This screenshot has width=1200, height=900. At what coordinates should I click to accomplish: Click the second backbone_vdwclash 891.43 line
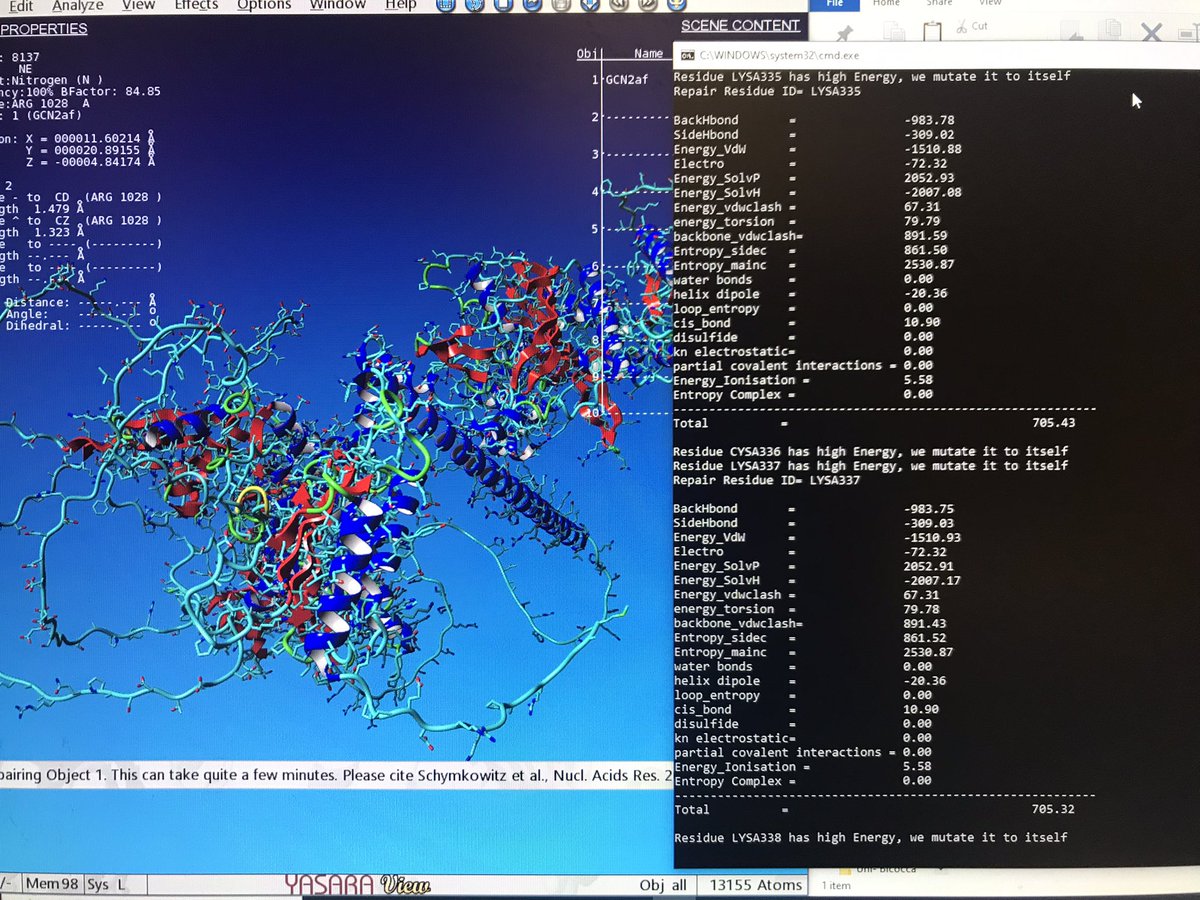tap(809, 623)
